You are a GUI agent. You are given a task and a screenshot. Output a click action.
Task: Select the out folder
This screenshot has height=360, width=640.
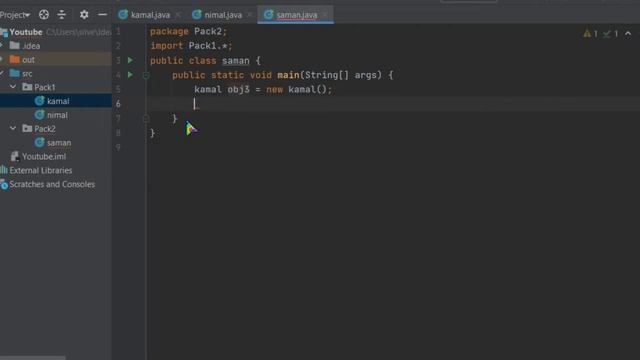pos(28,60)
